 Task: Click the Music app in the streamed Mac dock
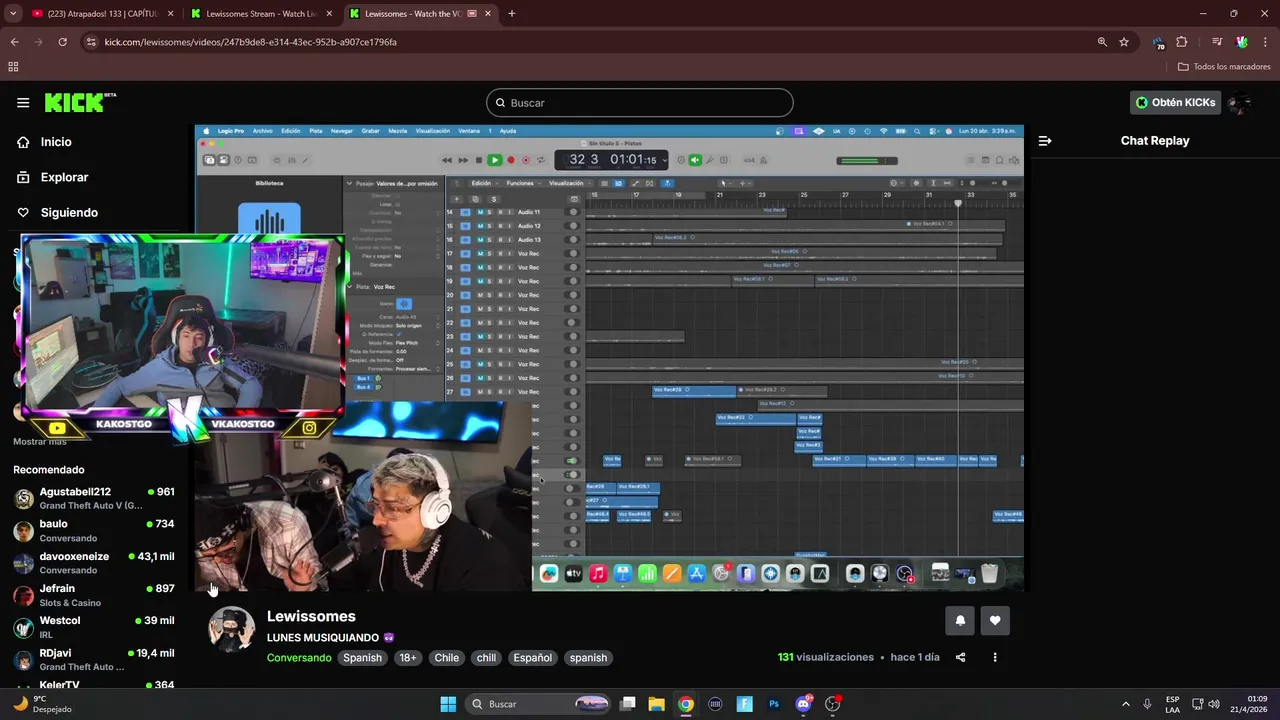click(598, 574)
